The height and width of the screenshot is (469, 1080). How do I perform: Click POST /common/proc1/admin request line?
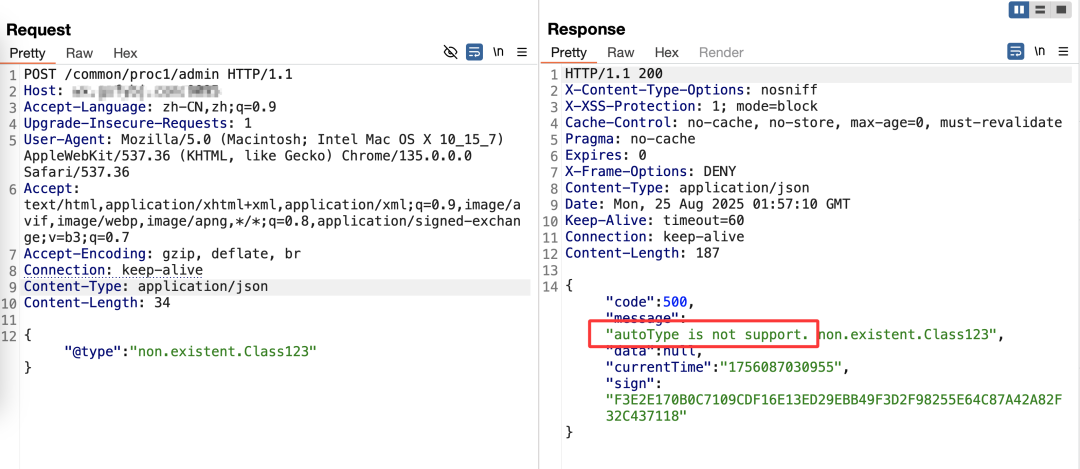[x=158, y=74]
